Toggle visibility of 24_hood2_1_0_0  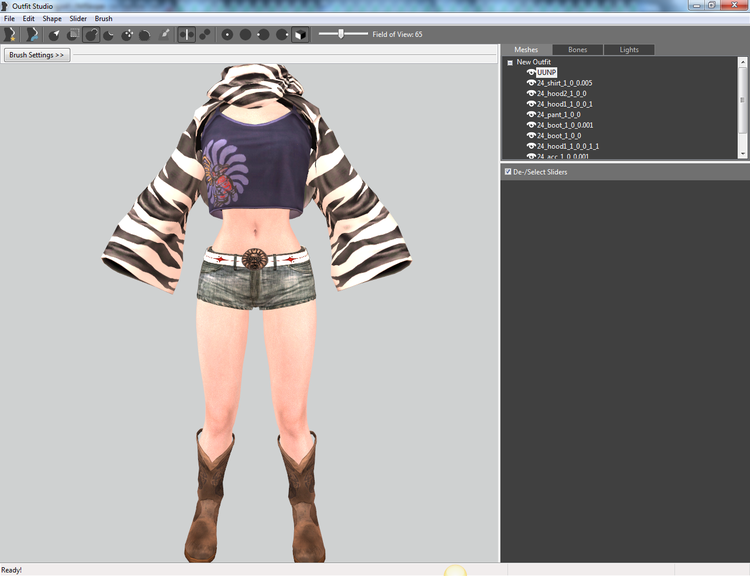tap(531, 93)
